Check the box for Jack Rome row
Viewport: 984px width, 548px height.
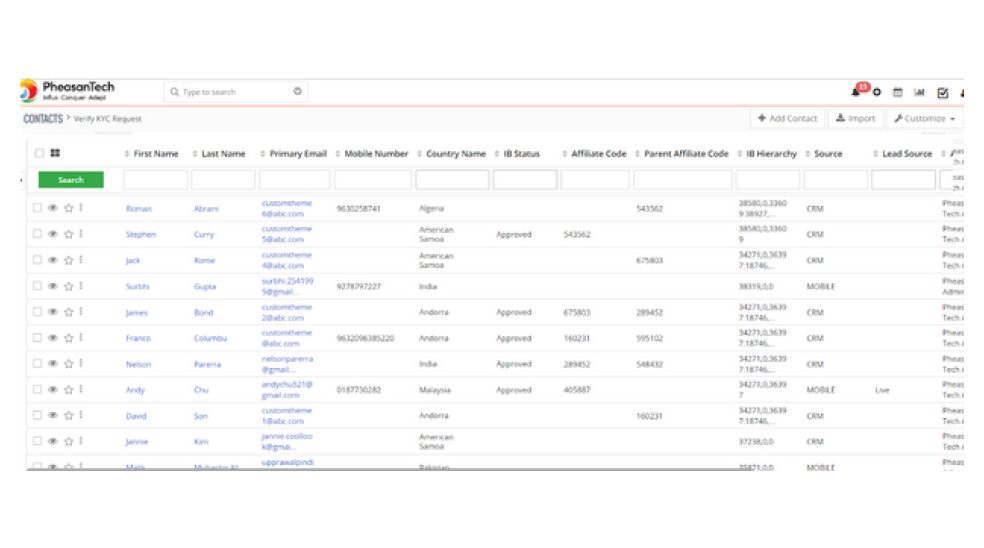pos(38,260)
